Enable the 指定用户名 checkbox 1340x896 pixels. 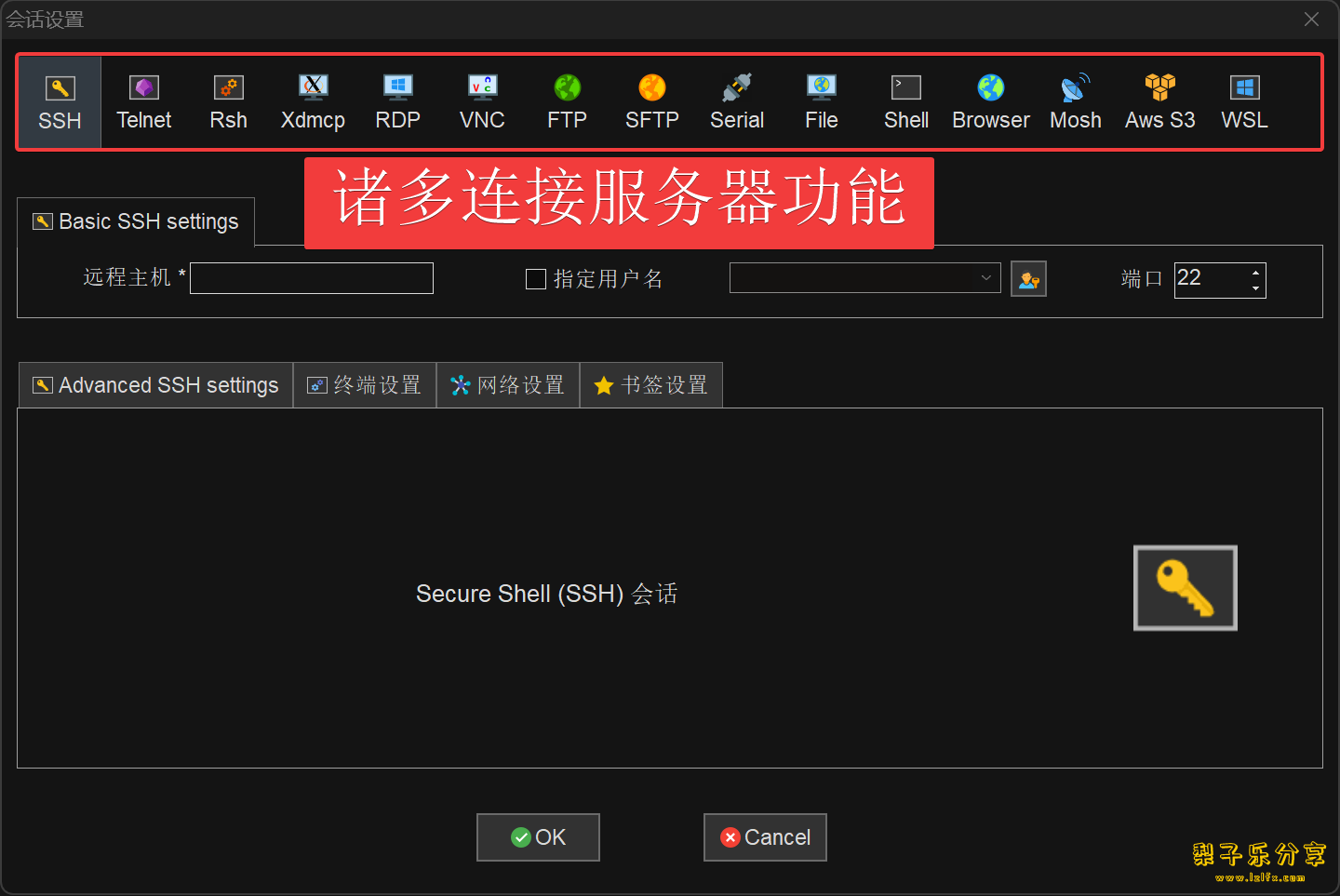[x=536, y=279]
